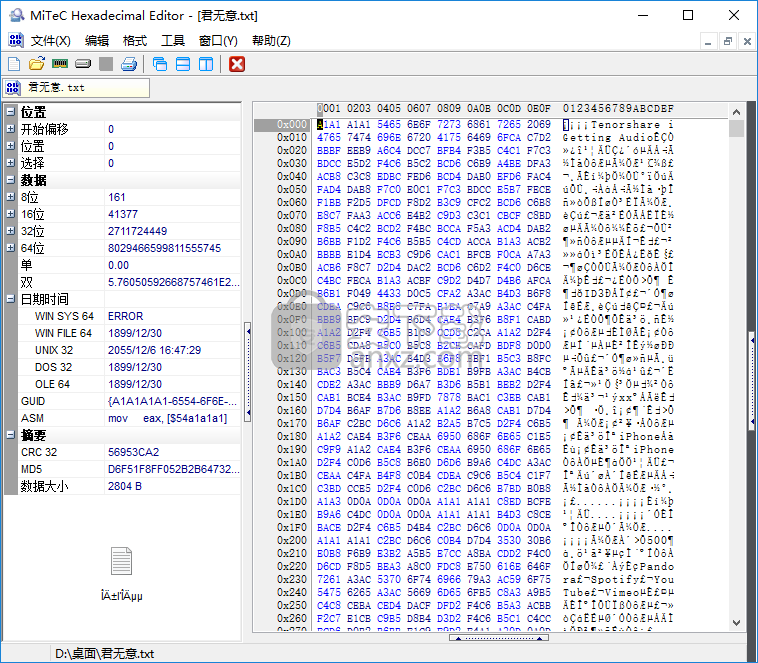Viewport: 758px width, 663px height.
Task: Click the New file toolbar icon
Action: pos(14,64)
